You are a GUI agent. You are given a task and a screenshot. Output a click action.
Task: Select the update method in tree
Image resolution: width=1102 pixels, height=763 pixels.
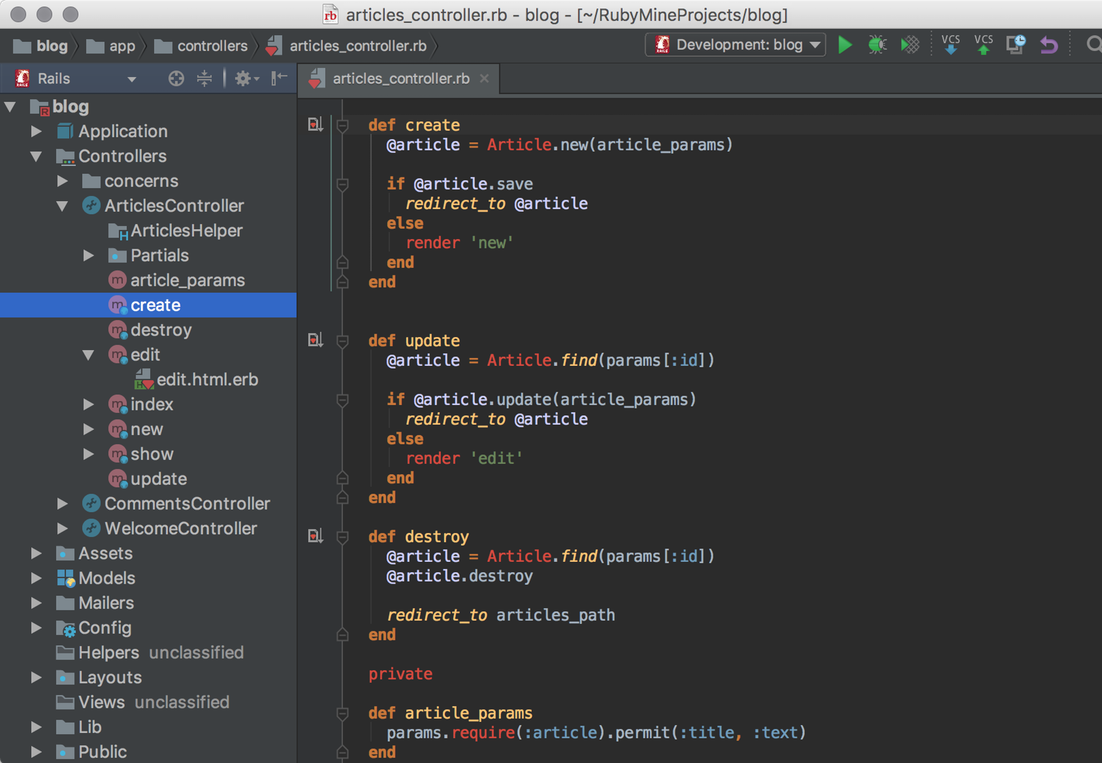pyautogui.click(x=148, y=479)
